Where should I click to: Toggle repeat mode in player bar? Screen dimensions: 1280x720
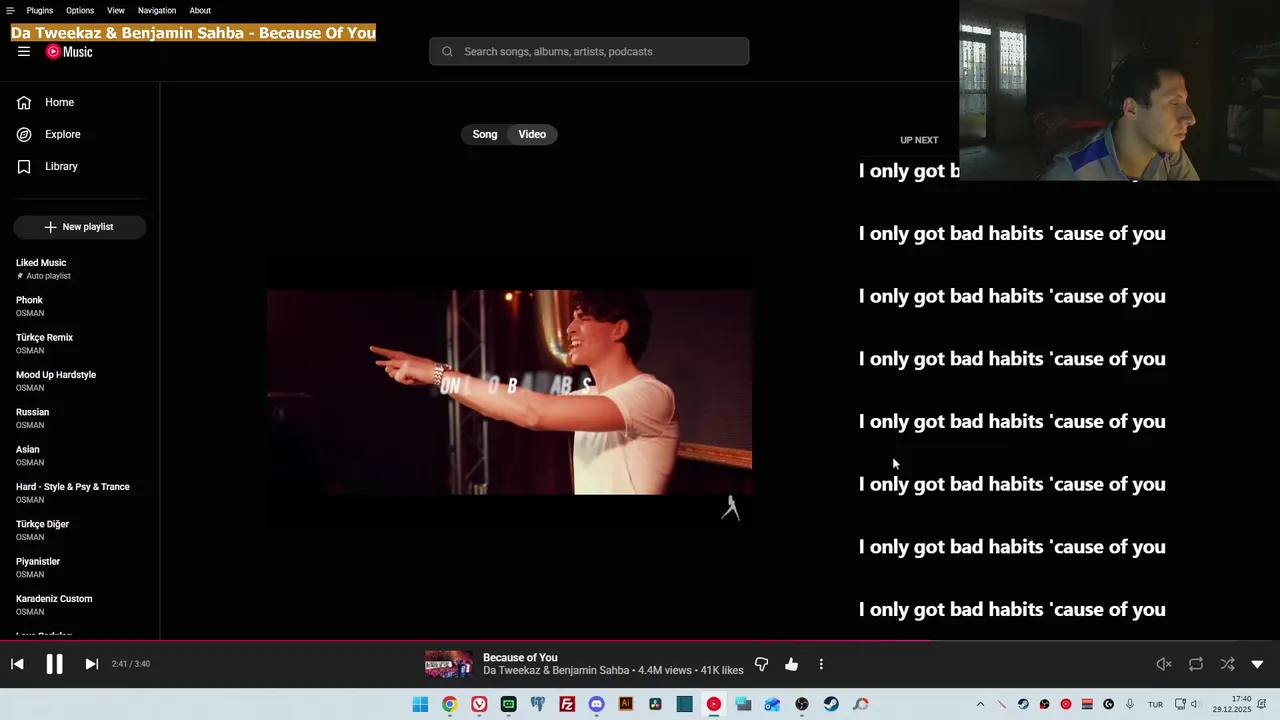[x=1196, y=664]
